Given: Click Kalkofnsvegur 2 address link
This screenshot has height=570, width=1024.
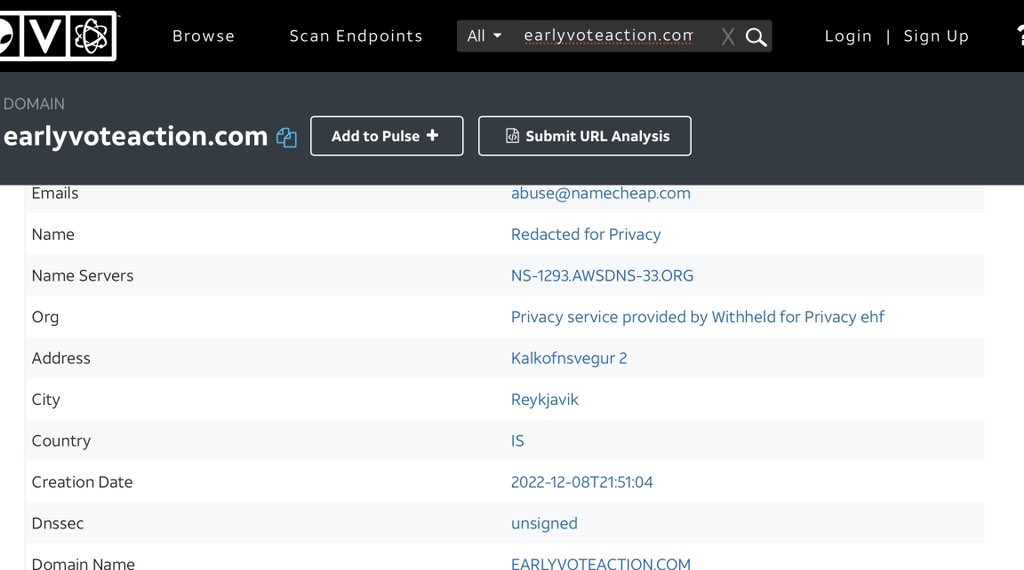Looking at the screenshot, I should pos(569,358).
